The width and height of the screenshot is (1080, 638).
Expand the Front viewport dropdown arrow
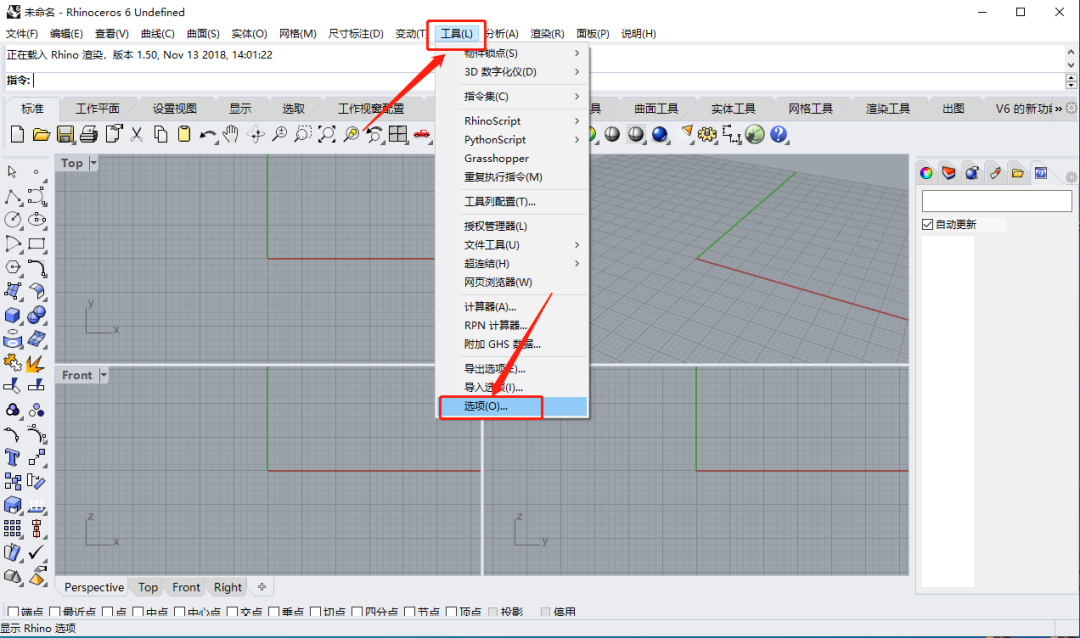(x=103, y=375)
